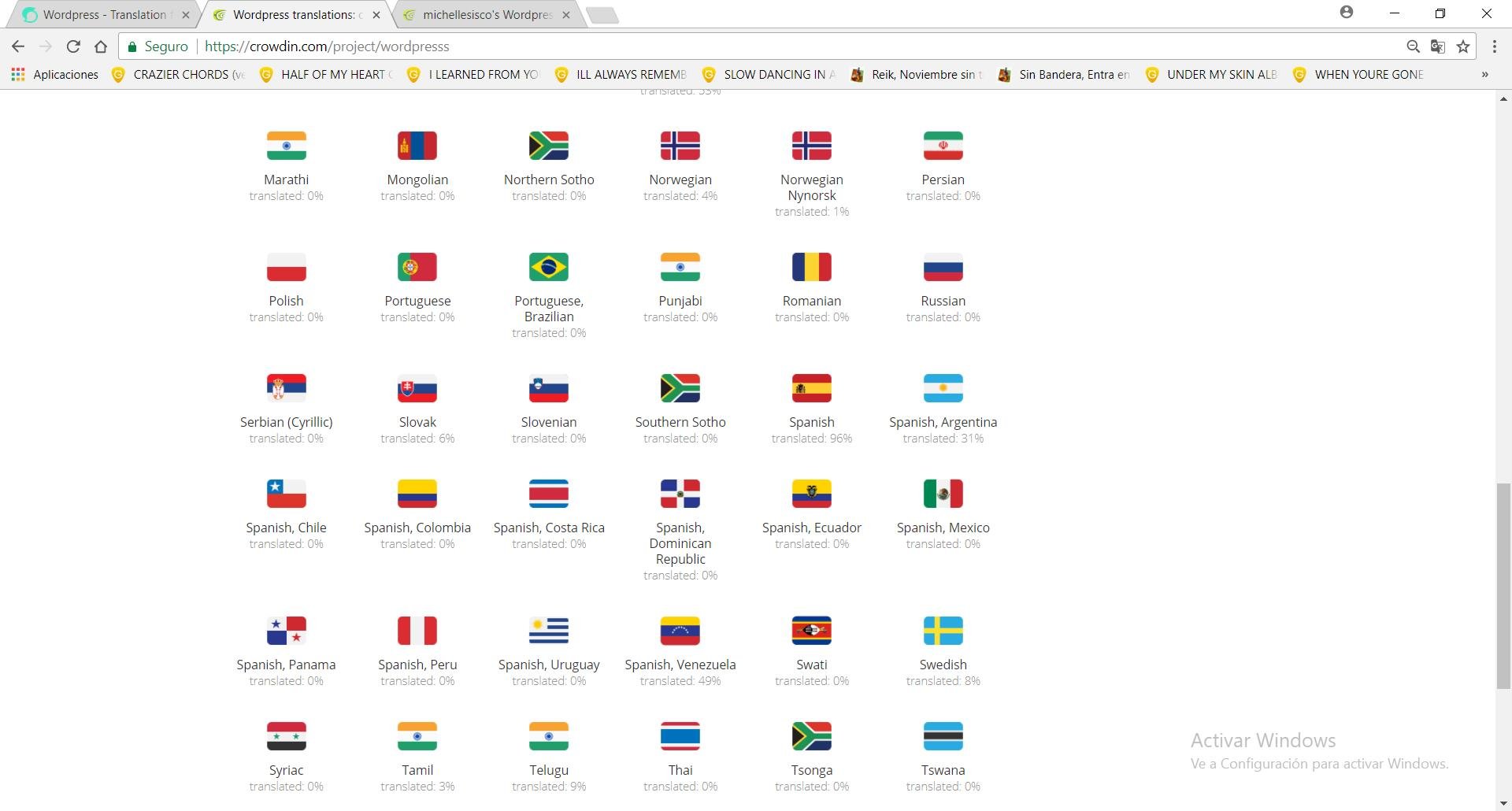Open the Swati flag icon
The height and width of the screenshot is (811, 1512).
click(812, 631)
